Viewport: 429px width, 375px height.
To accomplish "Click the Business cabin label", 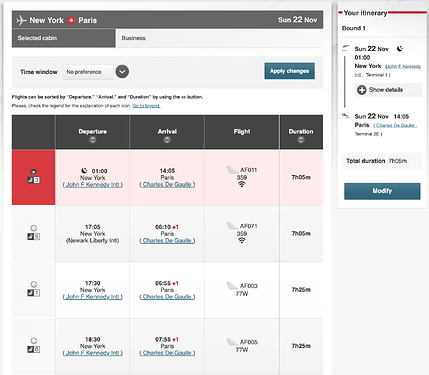I will point(133,38).
